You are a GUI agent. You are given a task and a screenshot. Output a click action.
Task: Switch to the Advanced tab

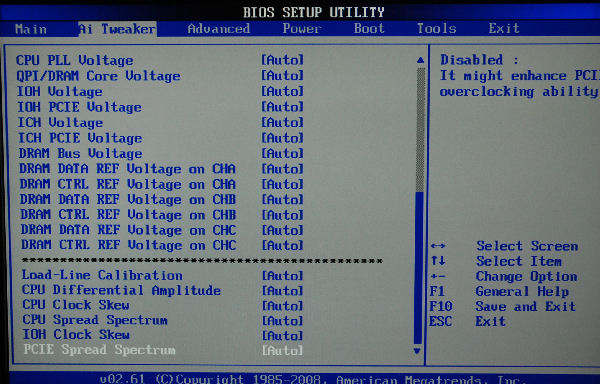pyautogui.click(x=218, y=29)
